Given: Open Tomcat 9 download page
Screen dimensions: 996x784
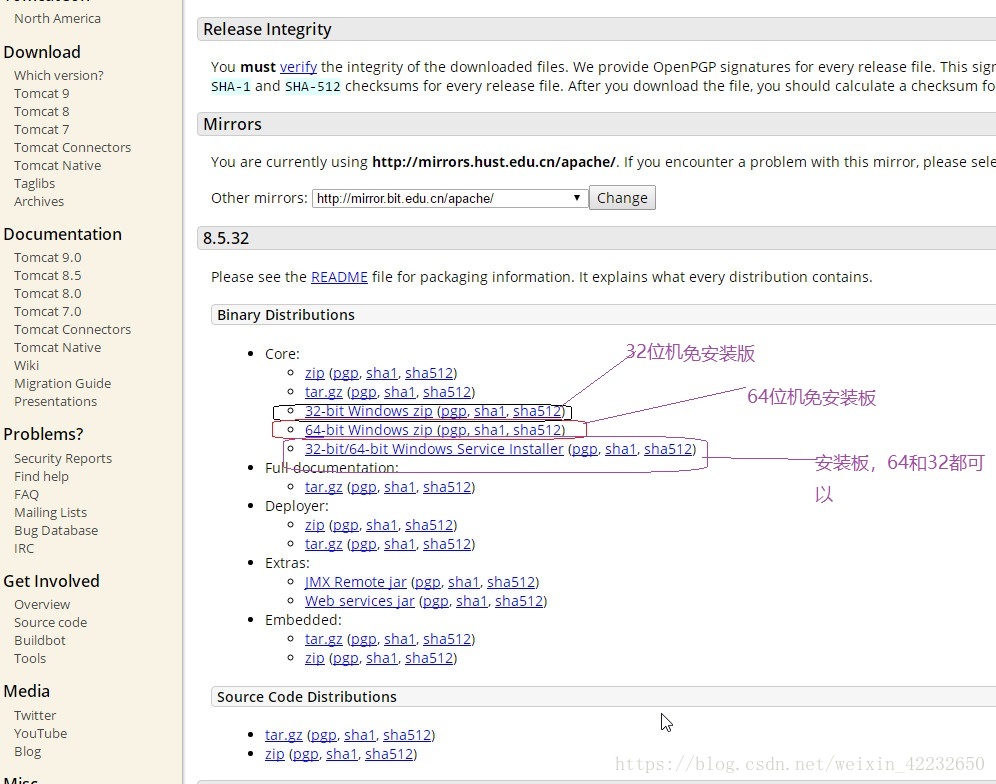Looking at the screenshot, I should point(41,93).
